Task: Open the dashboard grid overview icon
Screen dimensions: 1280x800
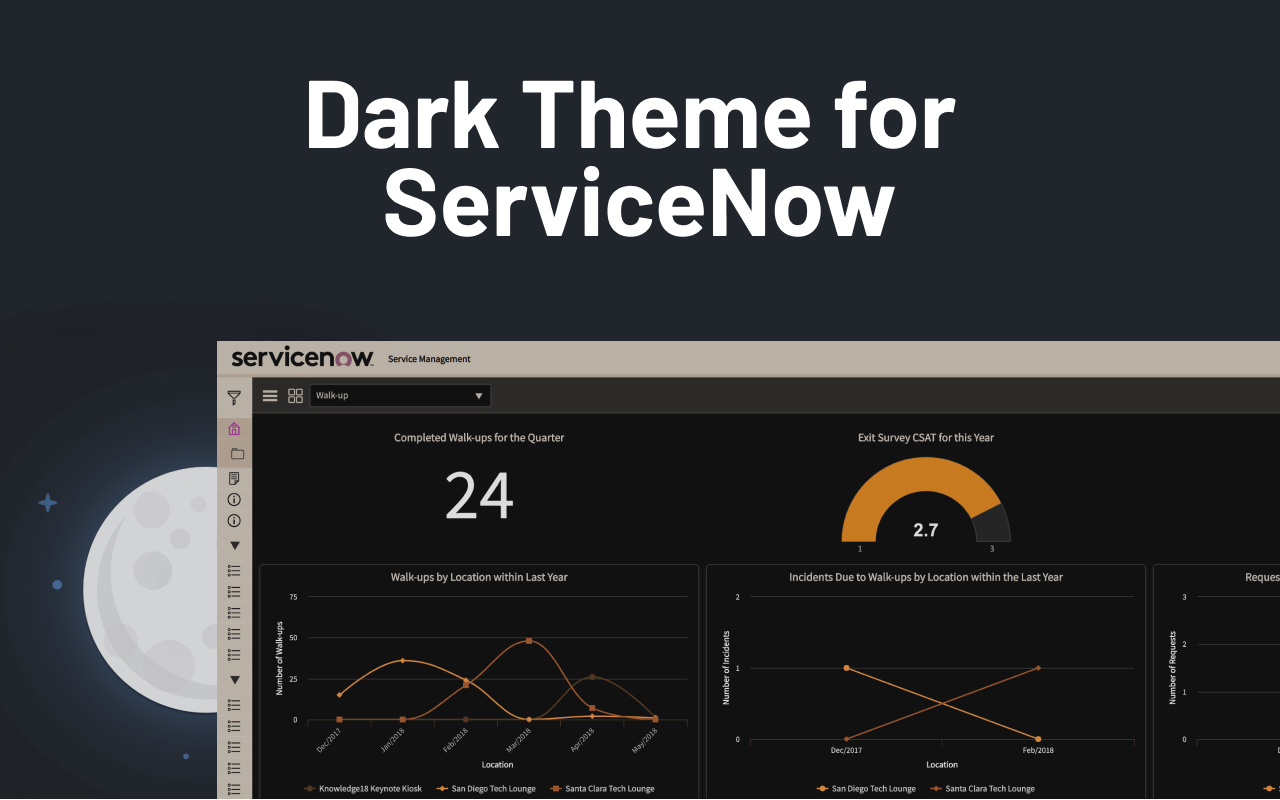Action: [x=295, y=396]
